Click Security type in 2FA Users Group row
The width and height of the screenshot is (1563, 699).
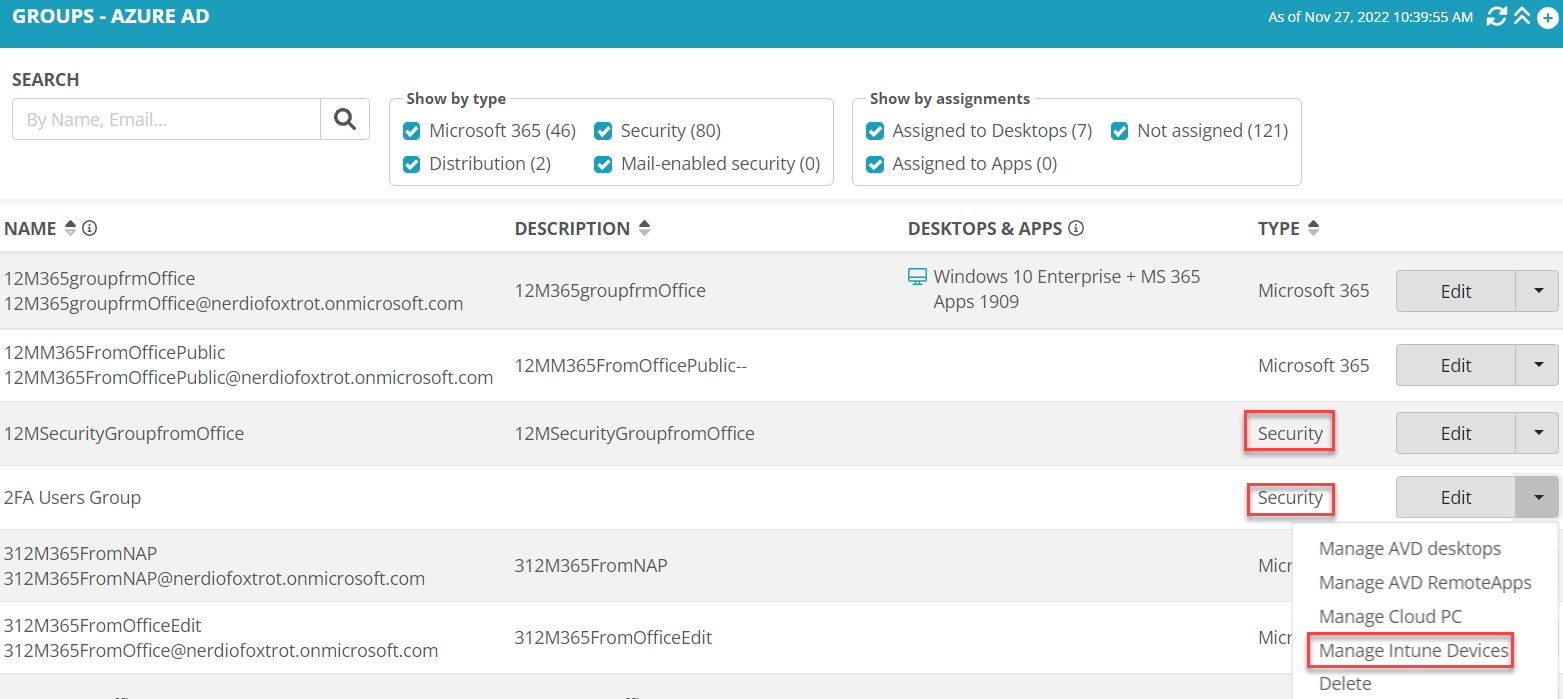pyautogui.click(x=1290, y=497)
